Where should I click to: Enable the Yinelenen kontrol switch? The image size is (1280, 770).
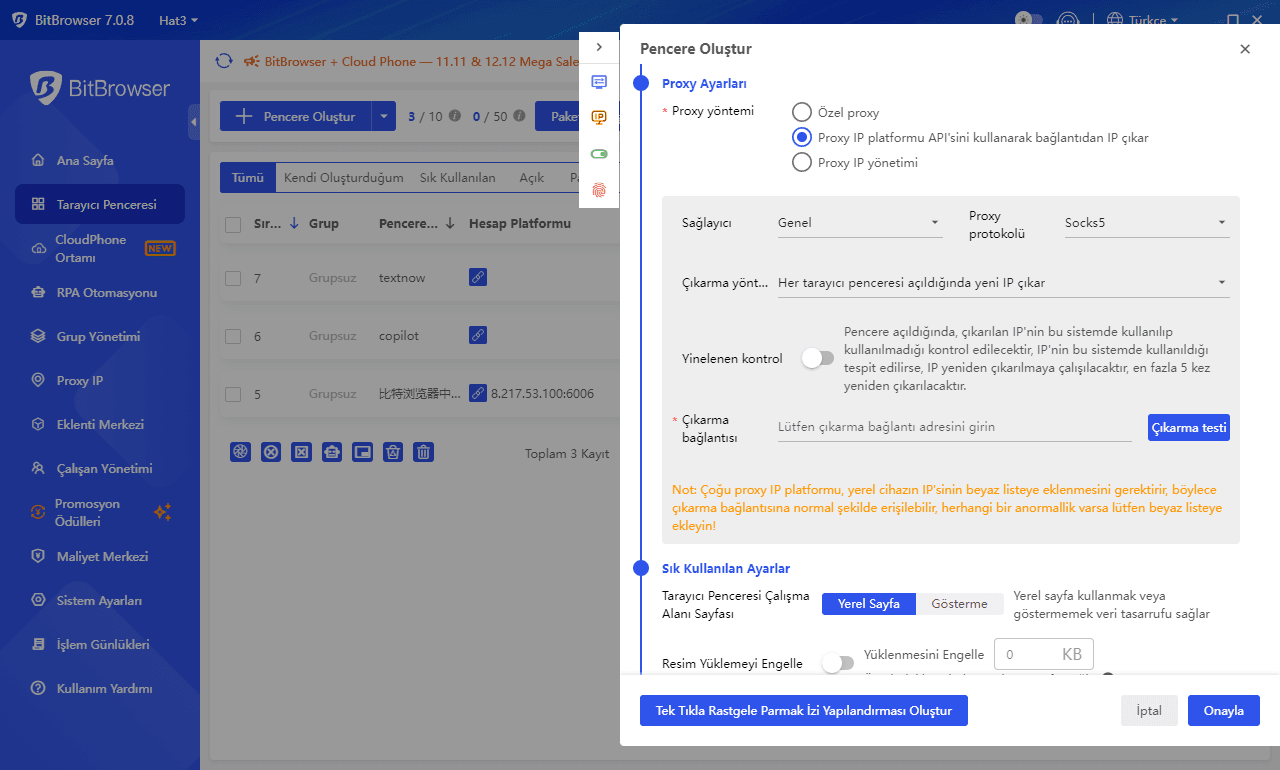point(817,358)
